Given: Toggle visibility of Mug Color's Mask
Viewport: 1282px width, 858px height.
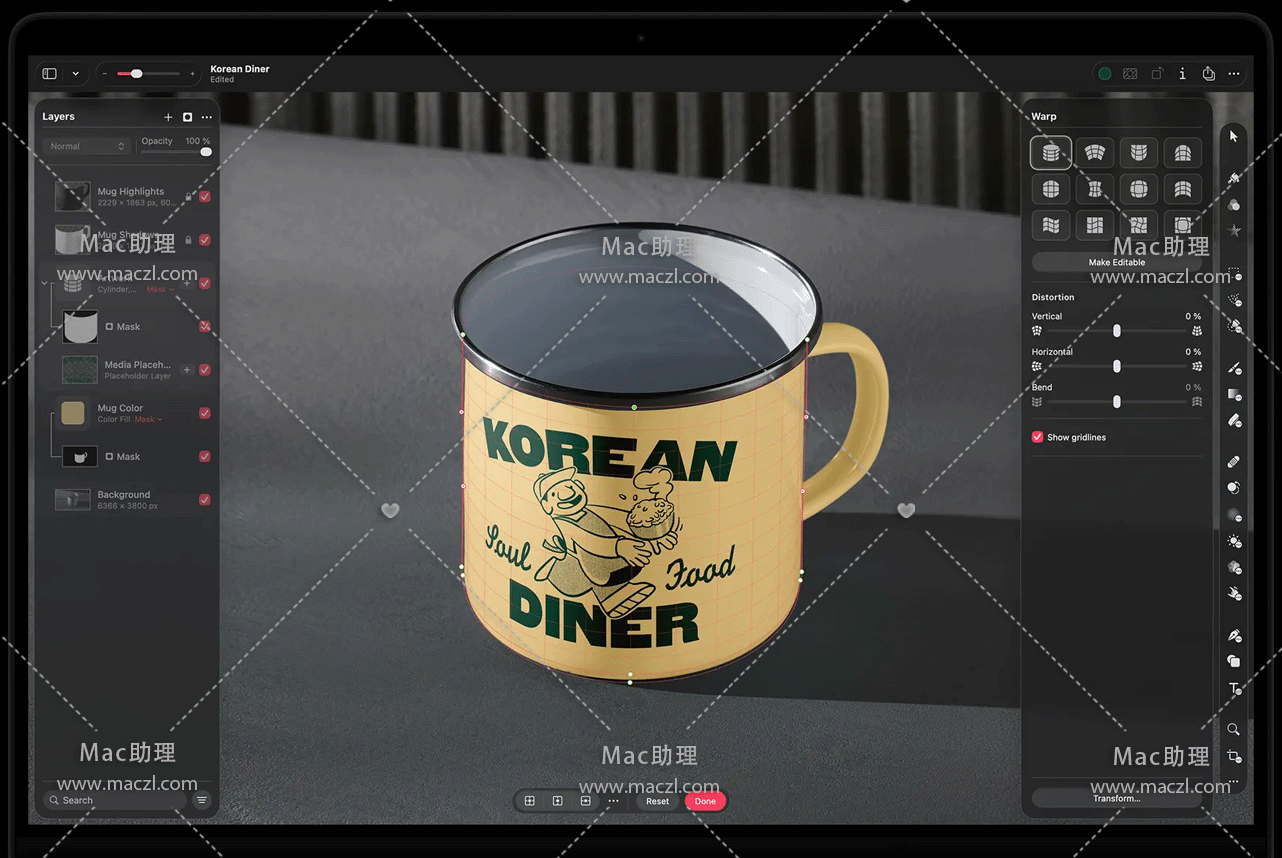Looking at the screenshot, I should point(205,456).
